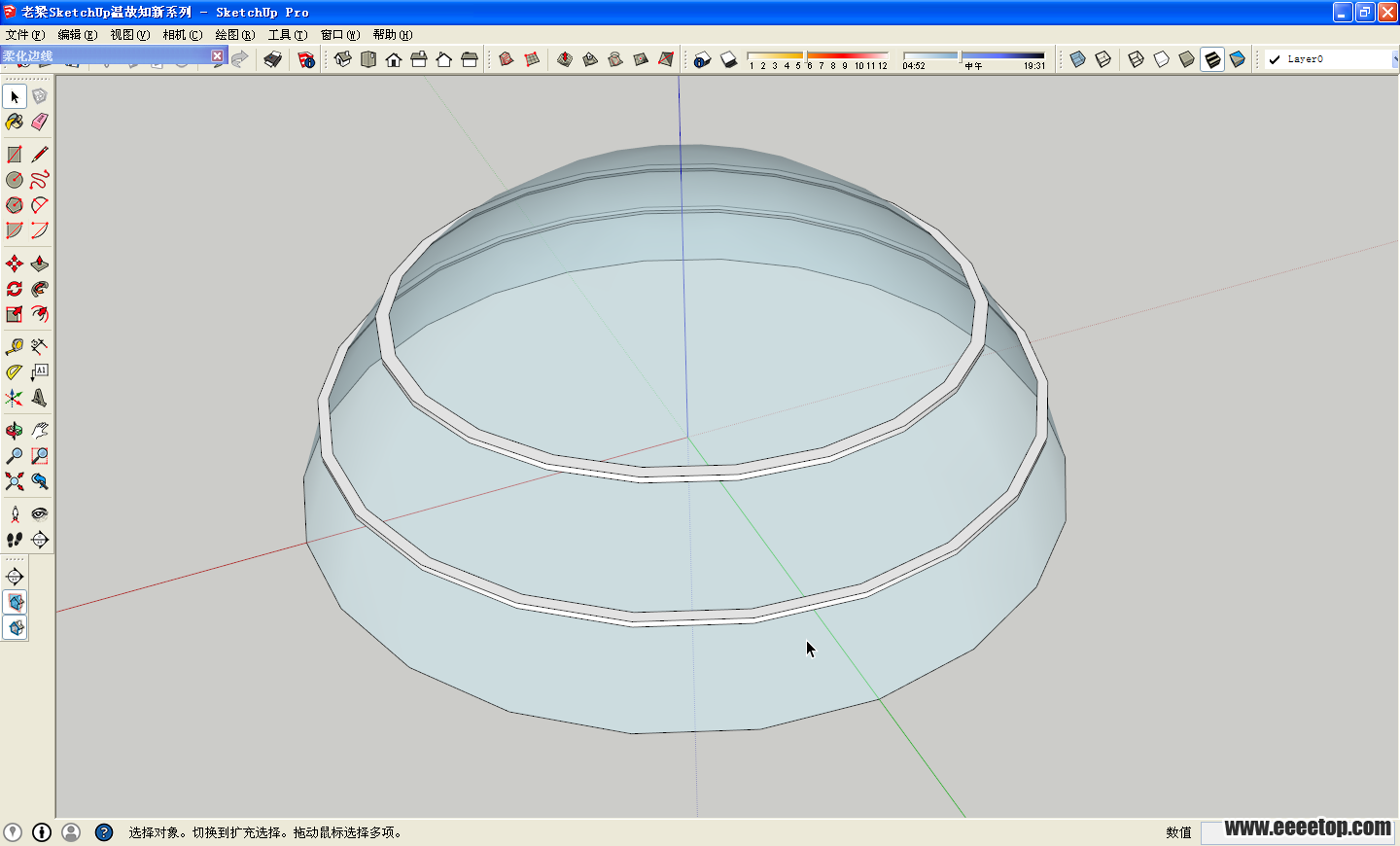The width and height of the screenshot is (1400, 846).
Task: Pick the Pan hand tool
Action: pyautogui.click(x=40, y=431)
